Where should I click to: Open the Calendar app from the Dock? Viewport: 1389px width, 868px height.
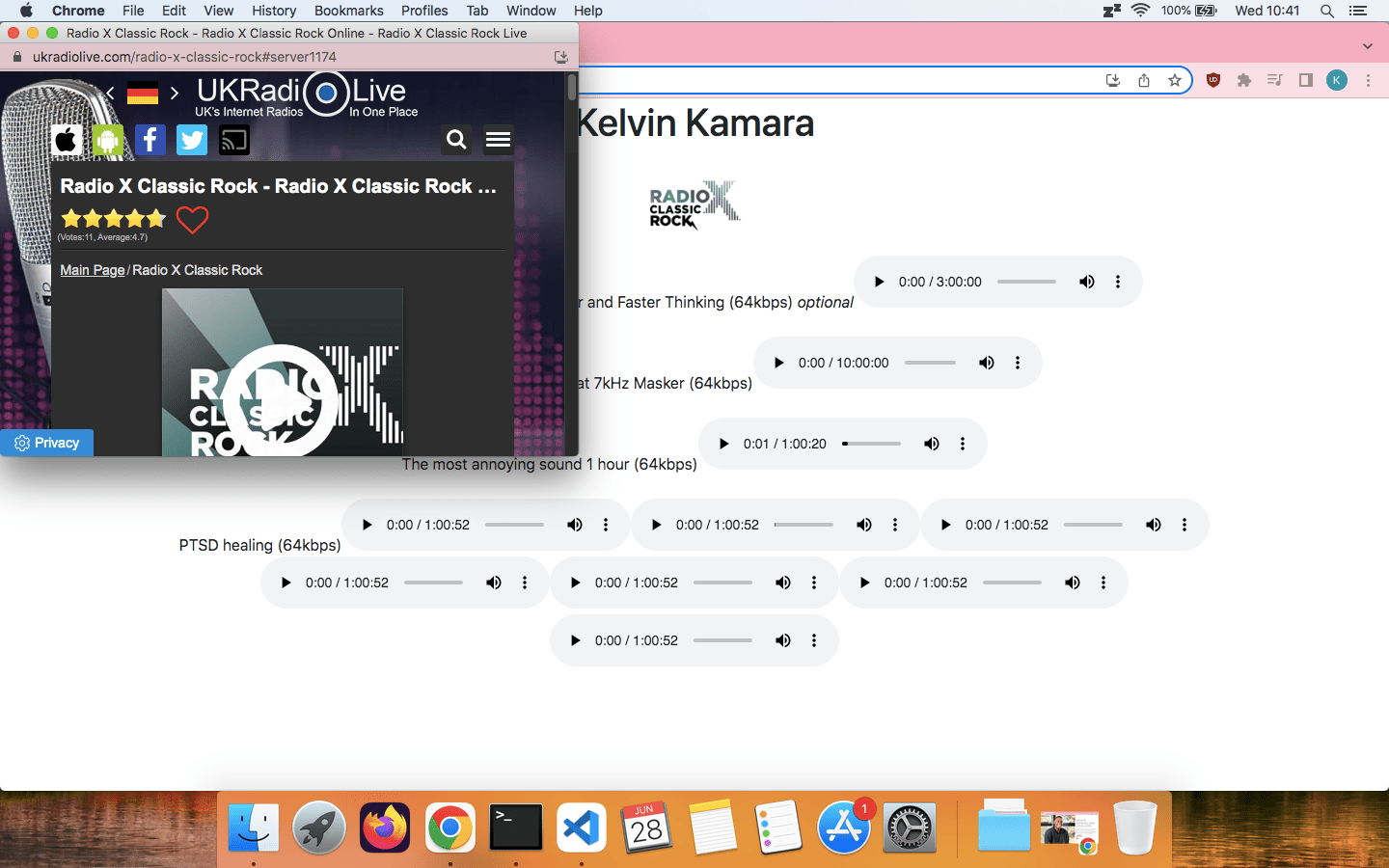(647, 827)
